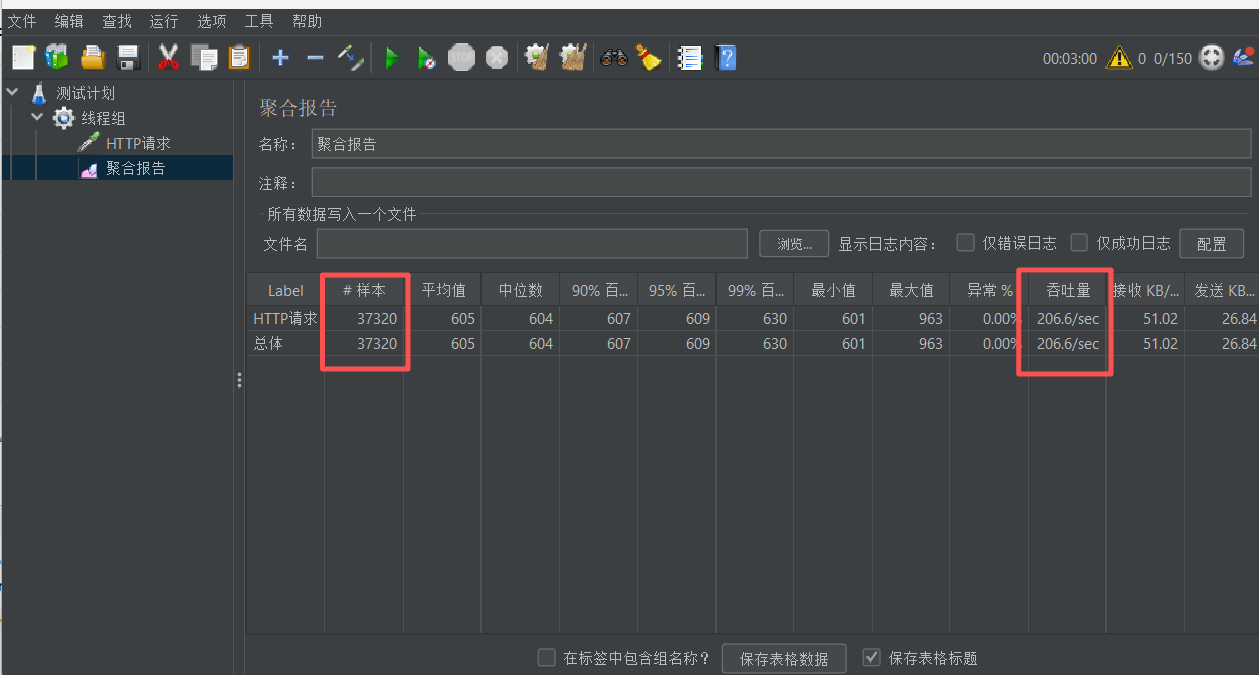Click the Stop test icon
The height and width of the screenshot is (675, 1259).
pos(461,57)
